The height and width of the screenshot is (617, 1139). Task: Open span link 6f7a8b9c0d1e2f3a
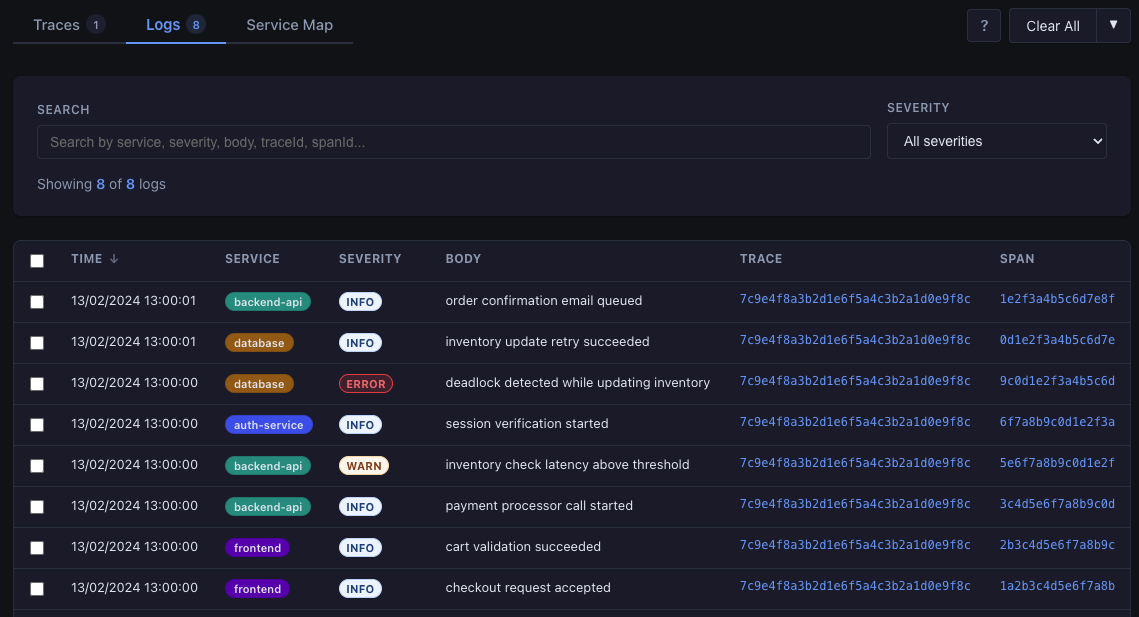pyautogui.click(x=1057, y=422)
